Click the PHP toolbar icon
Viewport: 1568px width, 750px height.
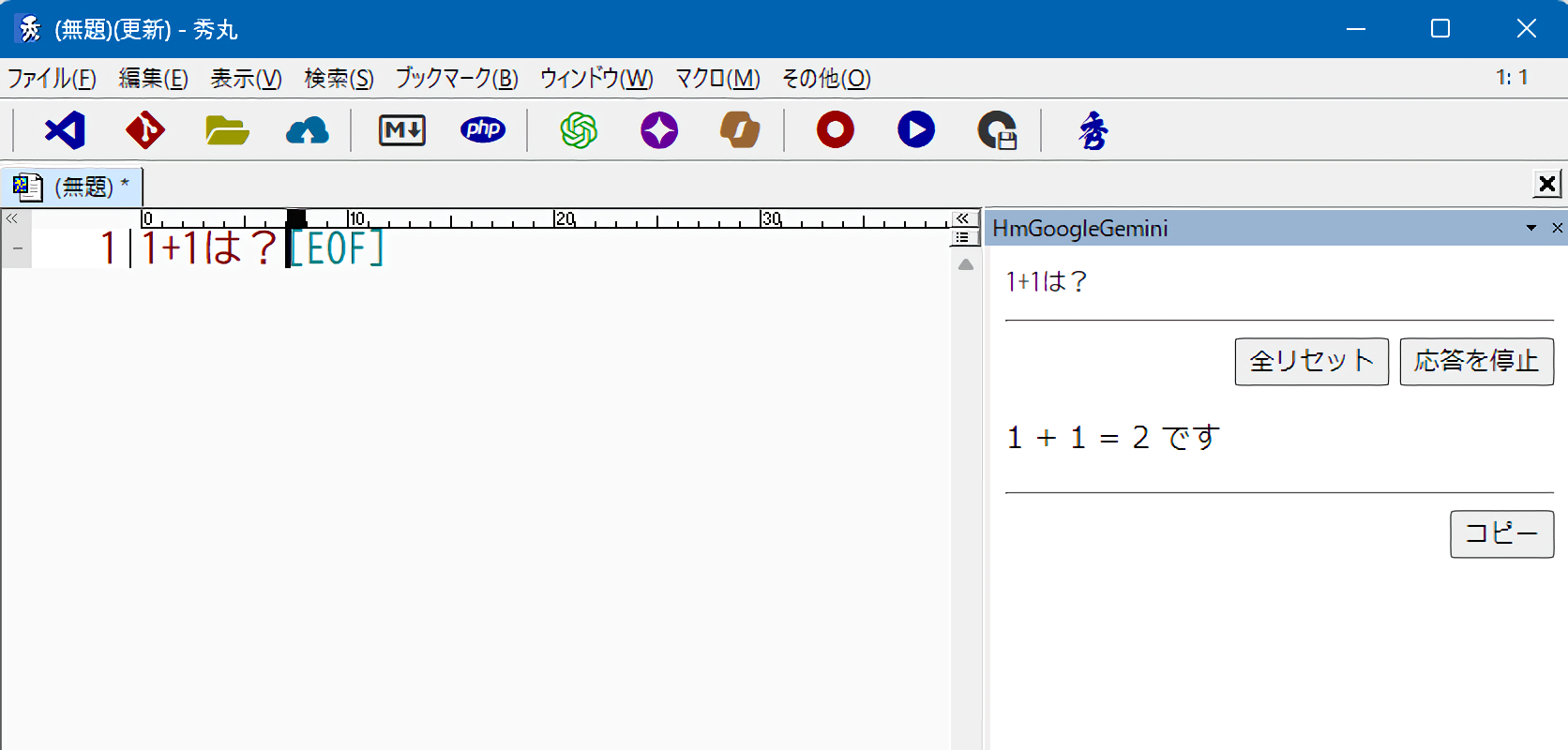[483, 130]
